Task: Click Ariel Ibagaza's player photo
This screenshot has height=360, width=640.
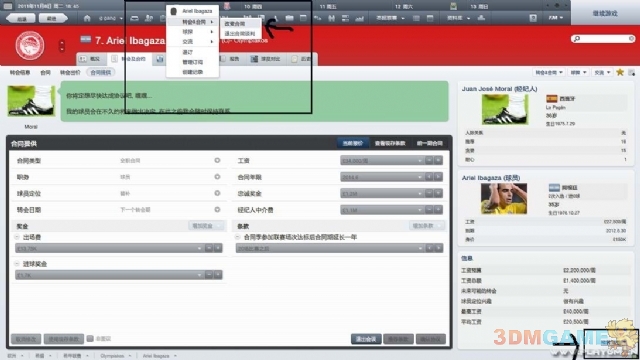Action: coord(504,199)
